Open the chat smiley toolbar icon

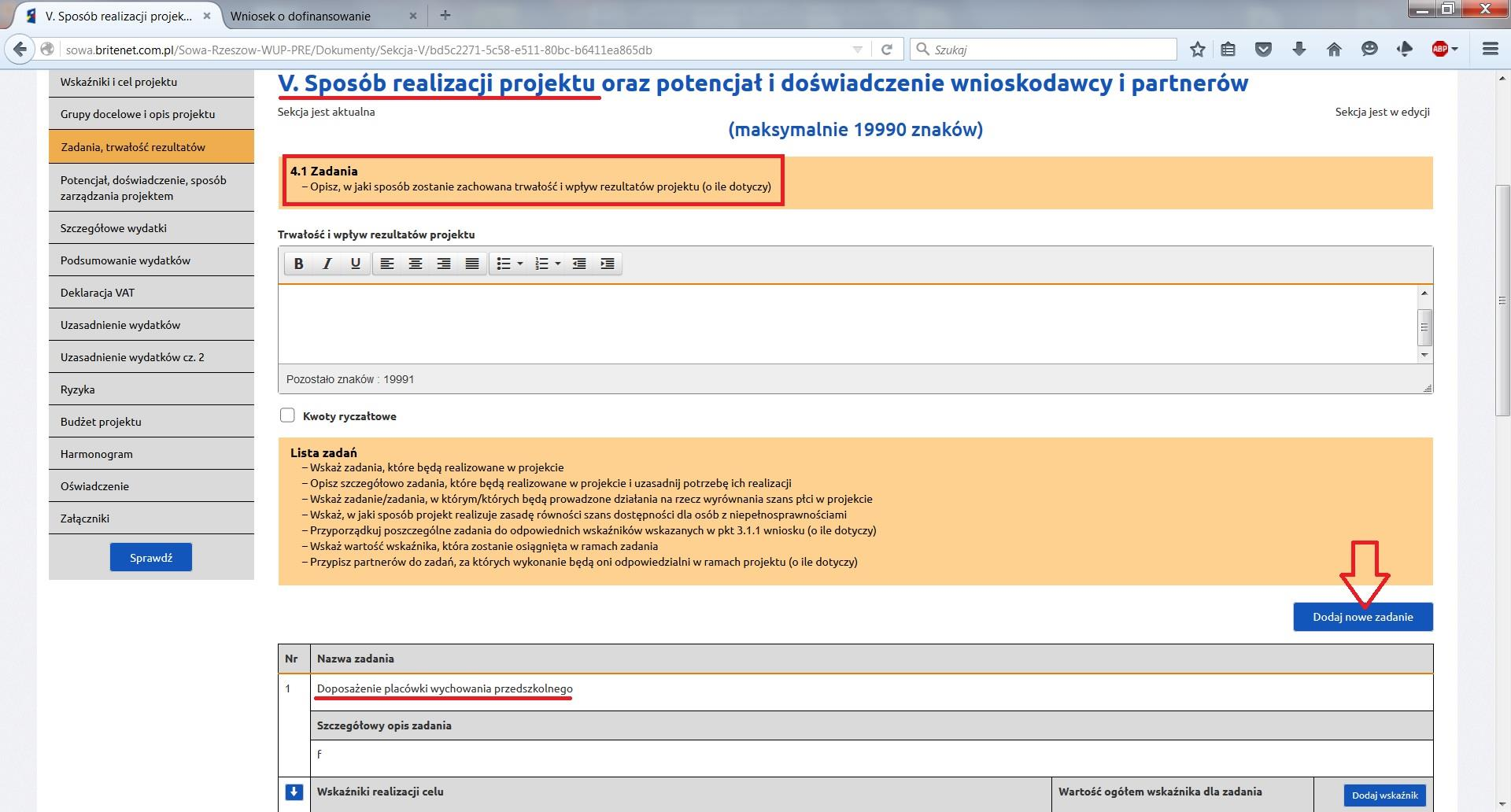point(1369,50)
